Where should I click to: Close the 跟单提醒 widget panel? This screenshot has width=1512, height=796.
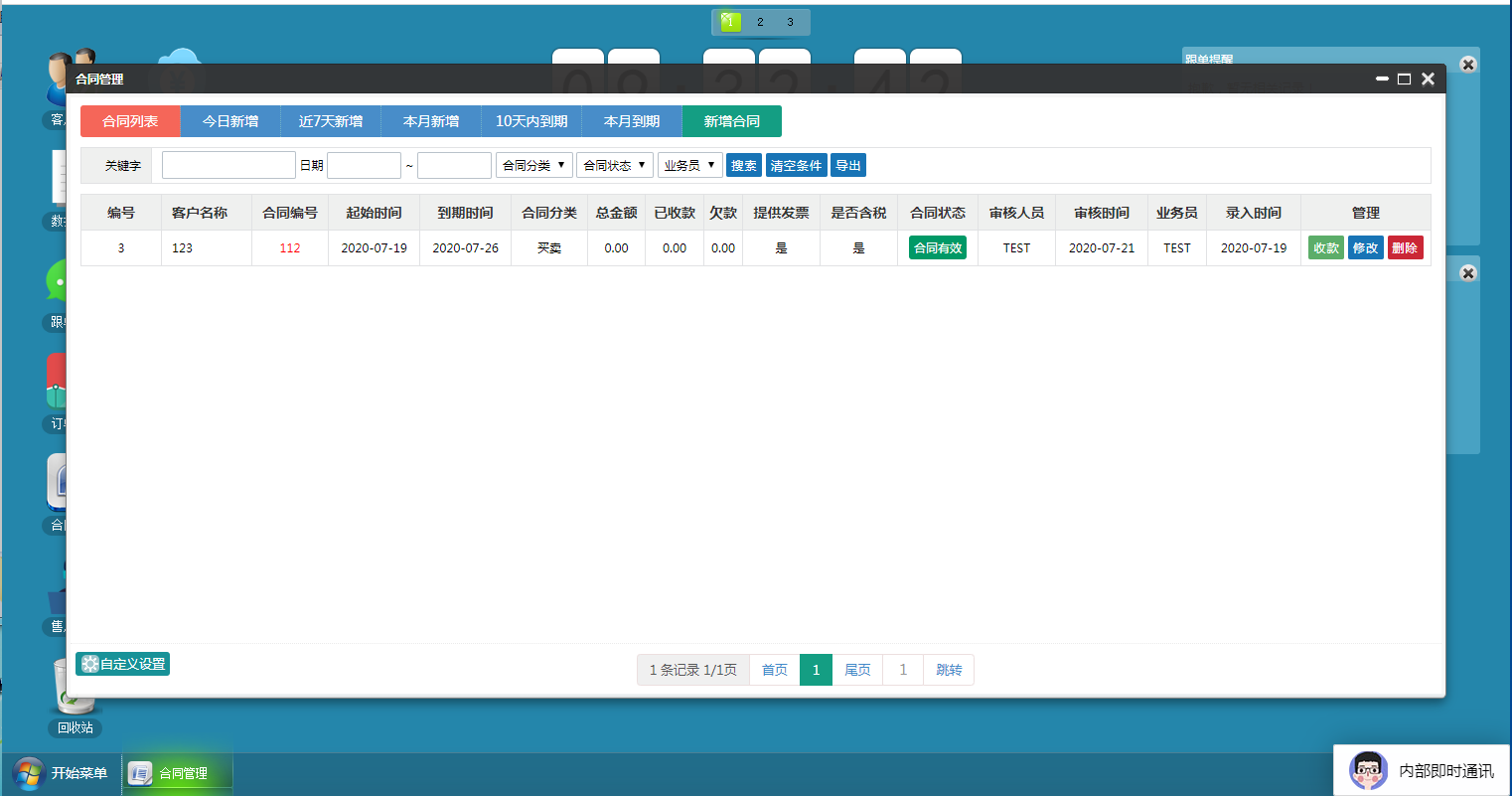(1467, 65)
